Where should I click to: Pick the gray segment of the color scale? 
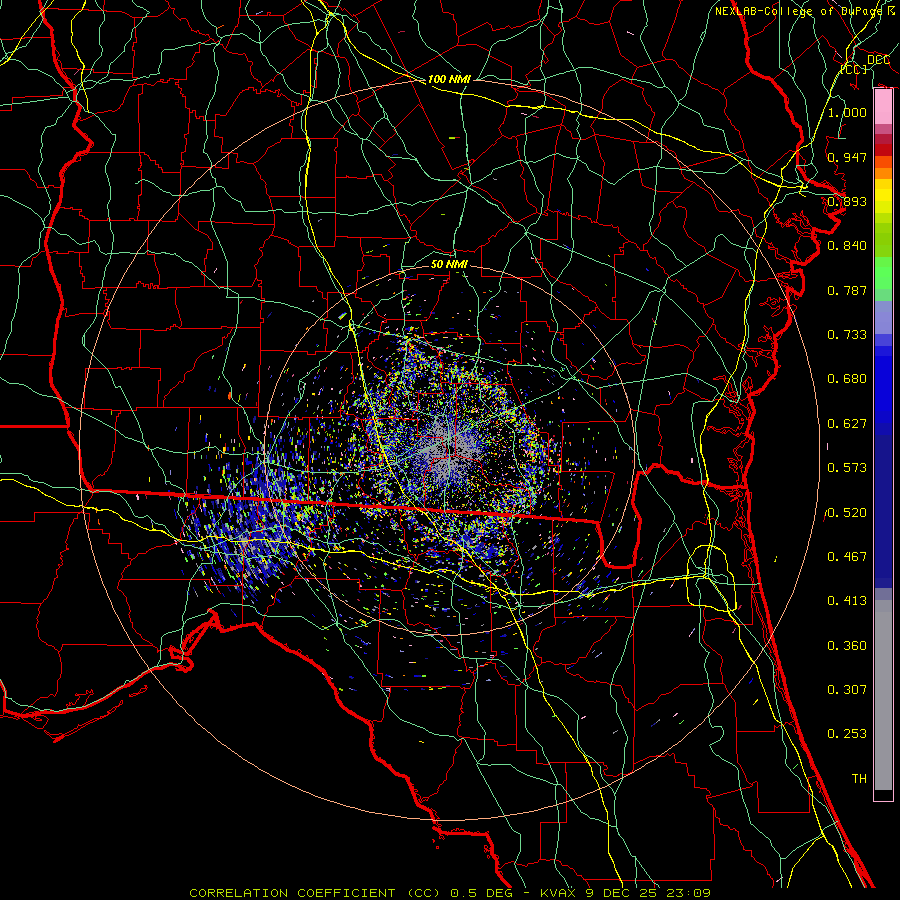883,695
